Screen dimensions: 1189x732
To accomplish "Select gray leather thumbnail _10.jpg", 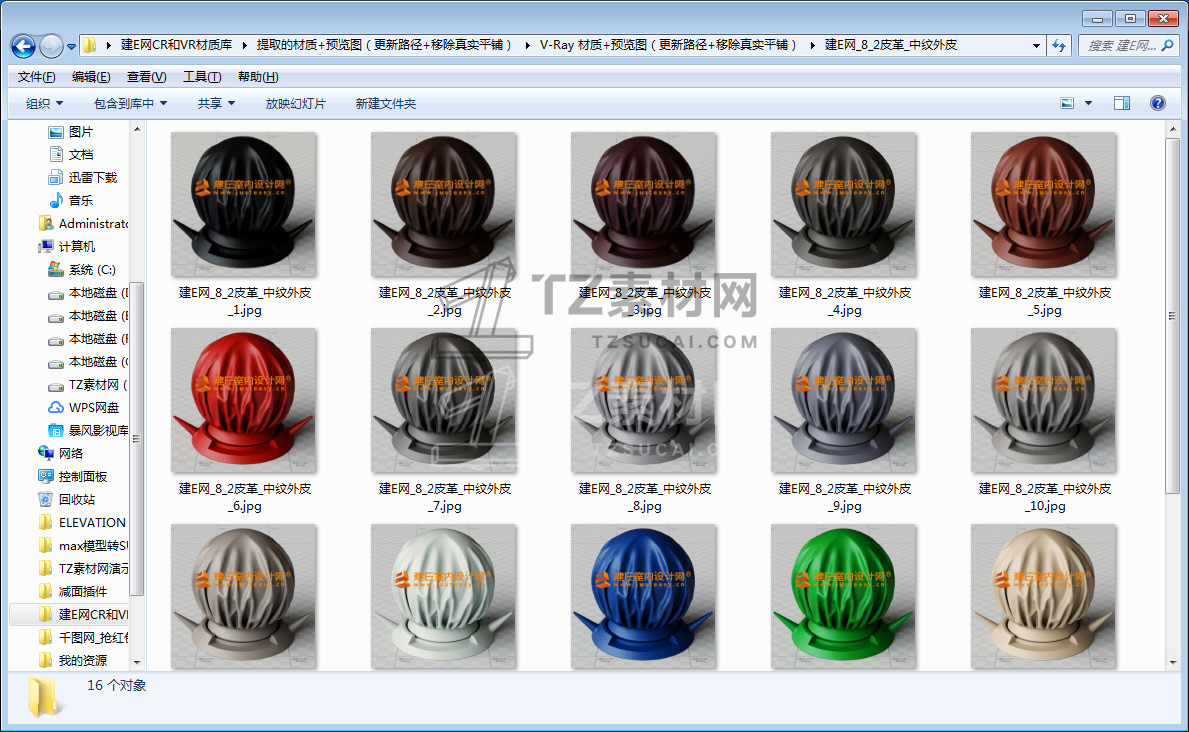I will tap(1043, 401).
